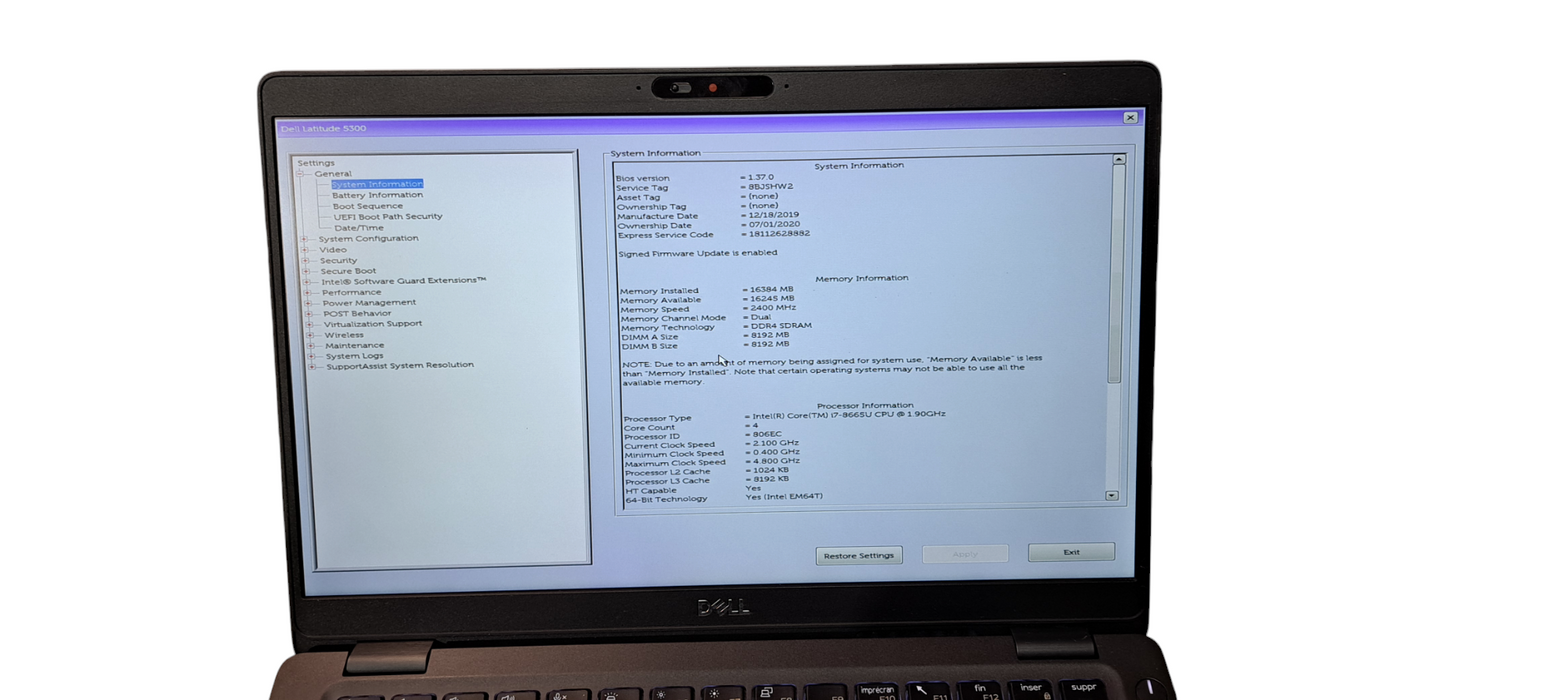Select the Wireless category label
The height and width of the screenshot is (700, 1554).
click(344, 335)
